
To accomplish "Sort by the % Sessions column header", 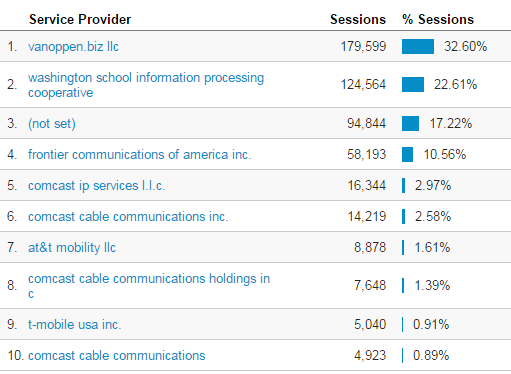I will [438, 19].
